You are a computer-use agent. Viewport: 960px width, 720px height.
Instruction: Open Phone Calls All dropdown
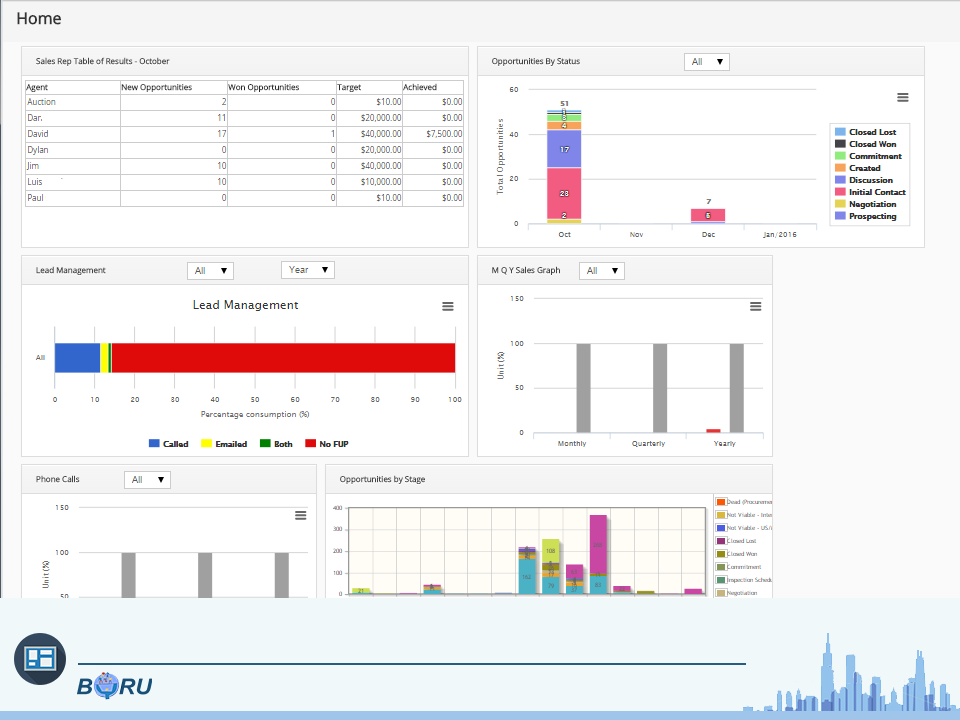pos(147,480)
